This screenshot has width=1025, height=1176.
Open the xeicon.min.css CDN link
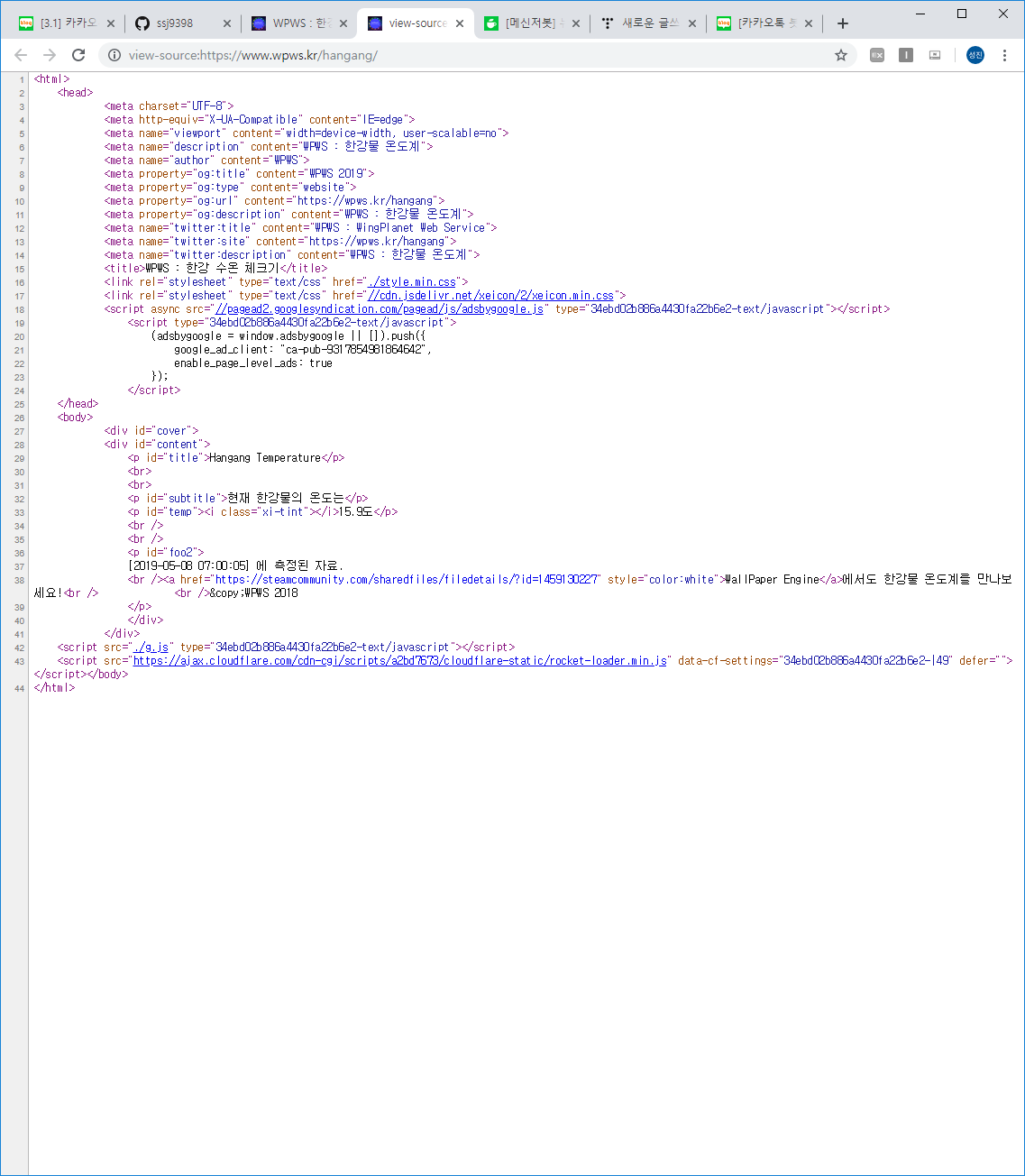pos(491,296)
